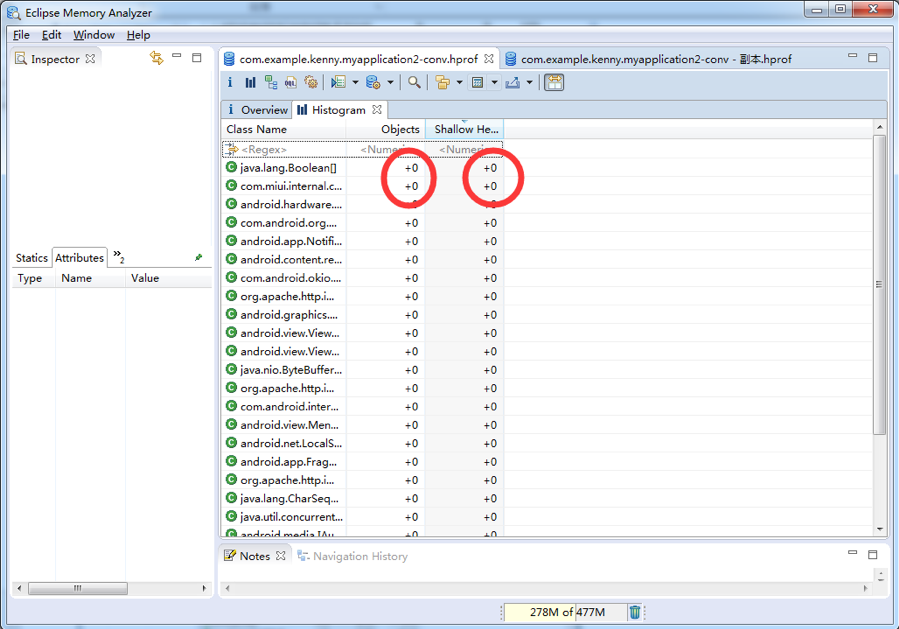Image resolution: width=899 pixels, height=629 pixels.
Task: Click the heap status 278M of 477M bar
Action: pyautogui.click(x=565, y=612)
